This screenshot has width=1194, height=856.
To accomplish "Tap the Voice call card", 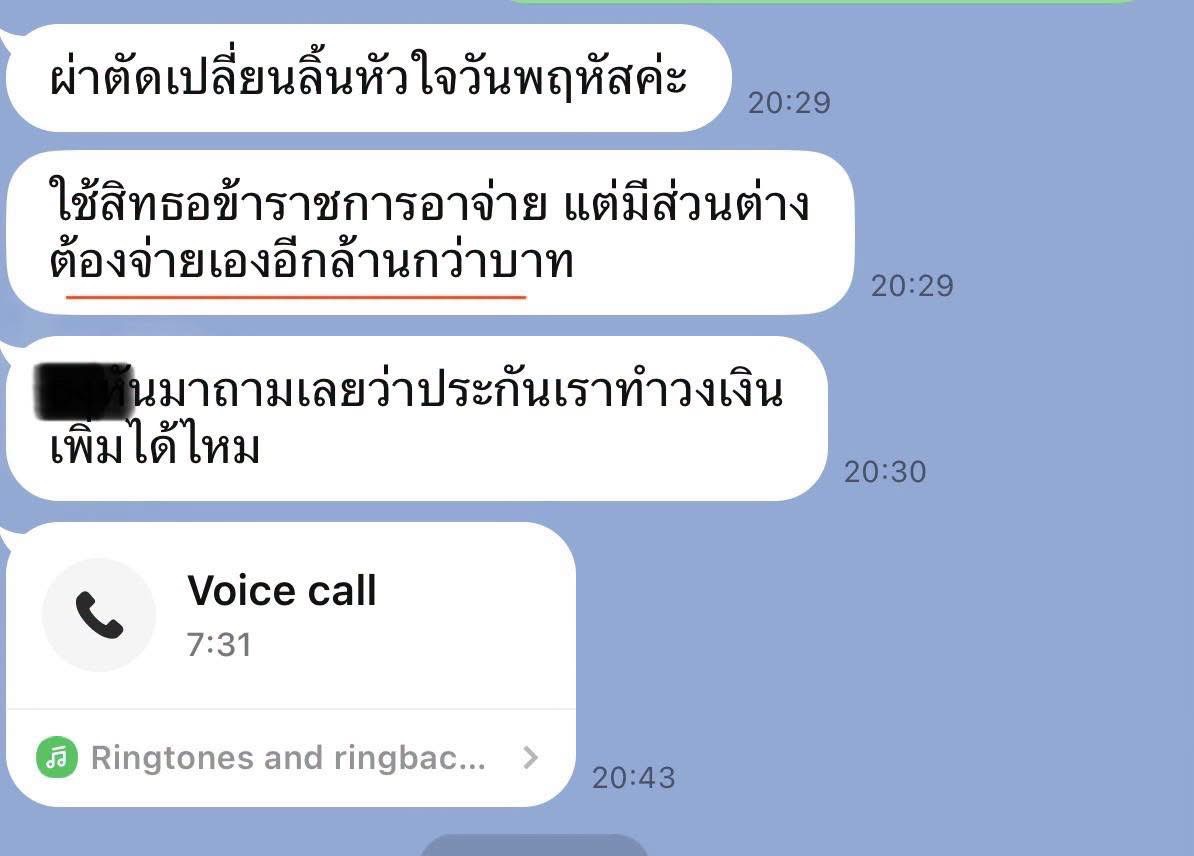I will (x=291, y=664).
